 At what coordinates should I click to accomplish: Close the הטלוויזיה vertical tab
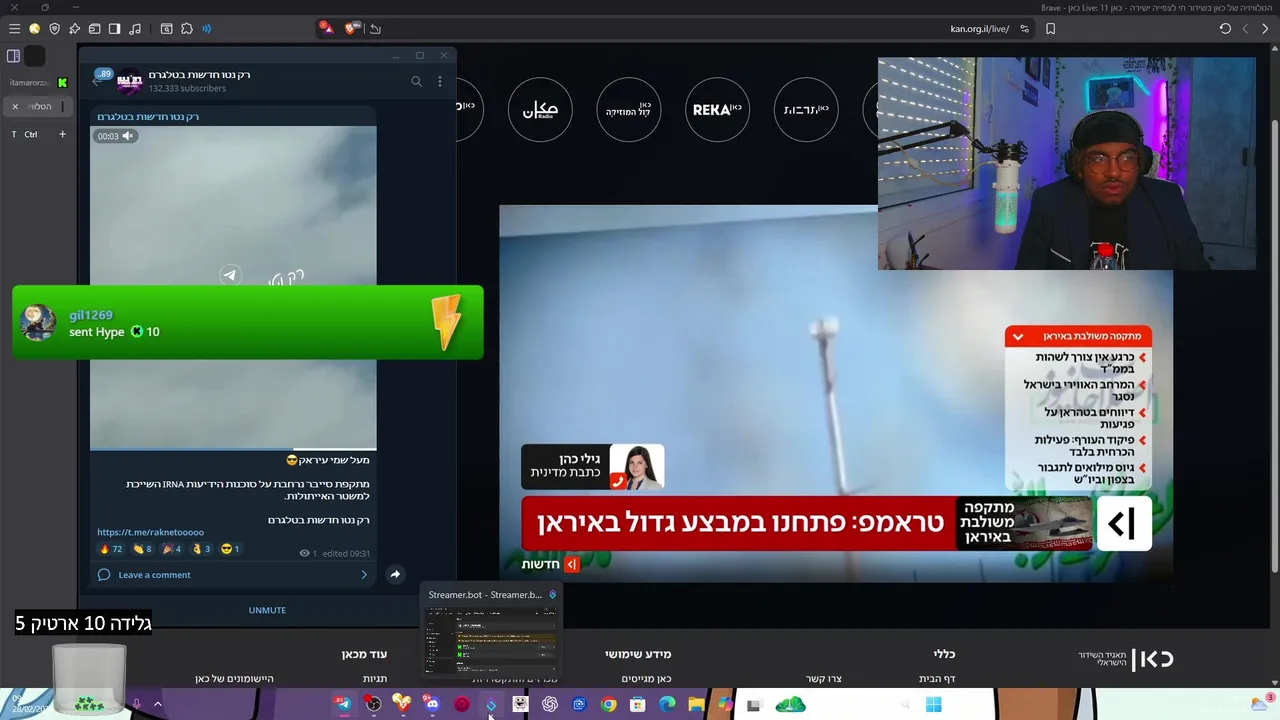click(x=15, y=106)
